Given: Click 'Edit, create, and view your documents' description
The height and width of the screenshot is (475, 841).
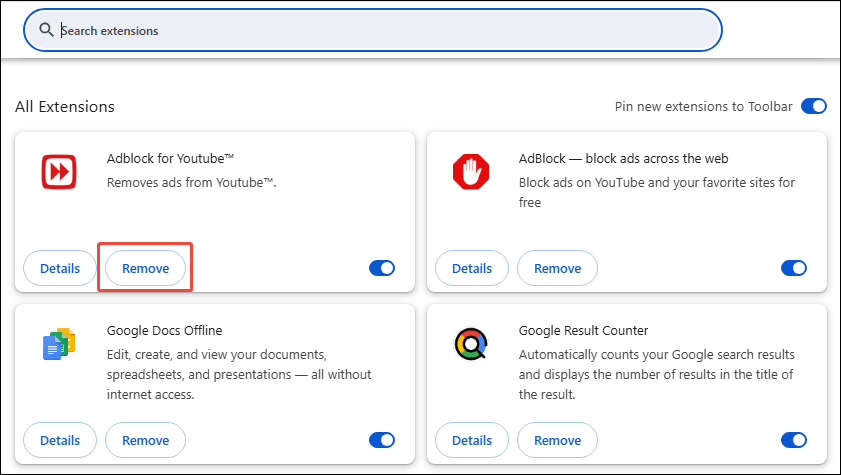Looking at the screenshot, I should [239, 375].
